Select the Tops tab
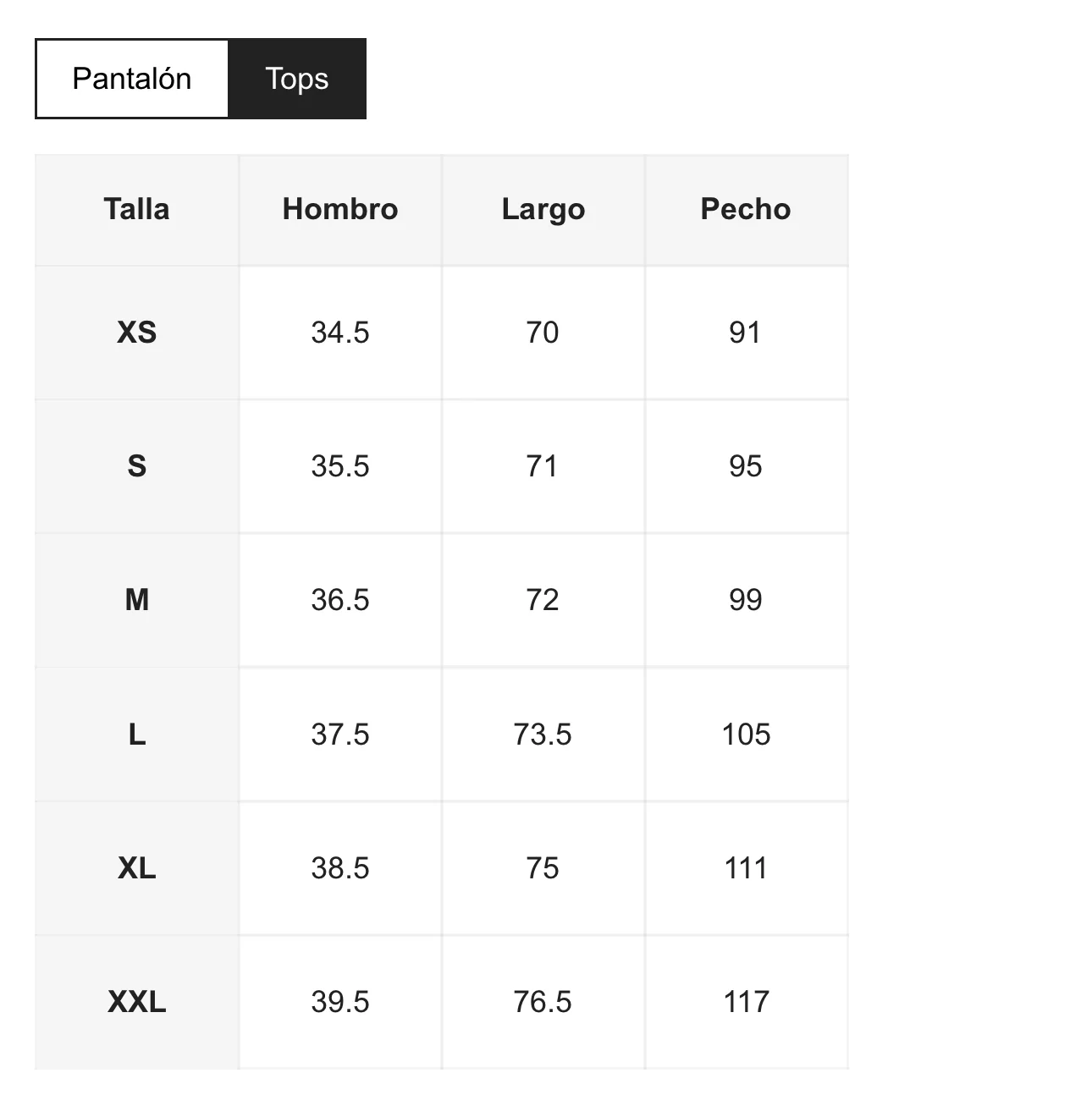This screenshot has height=1095, width=1092. (296, 79)
